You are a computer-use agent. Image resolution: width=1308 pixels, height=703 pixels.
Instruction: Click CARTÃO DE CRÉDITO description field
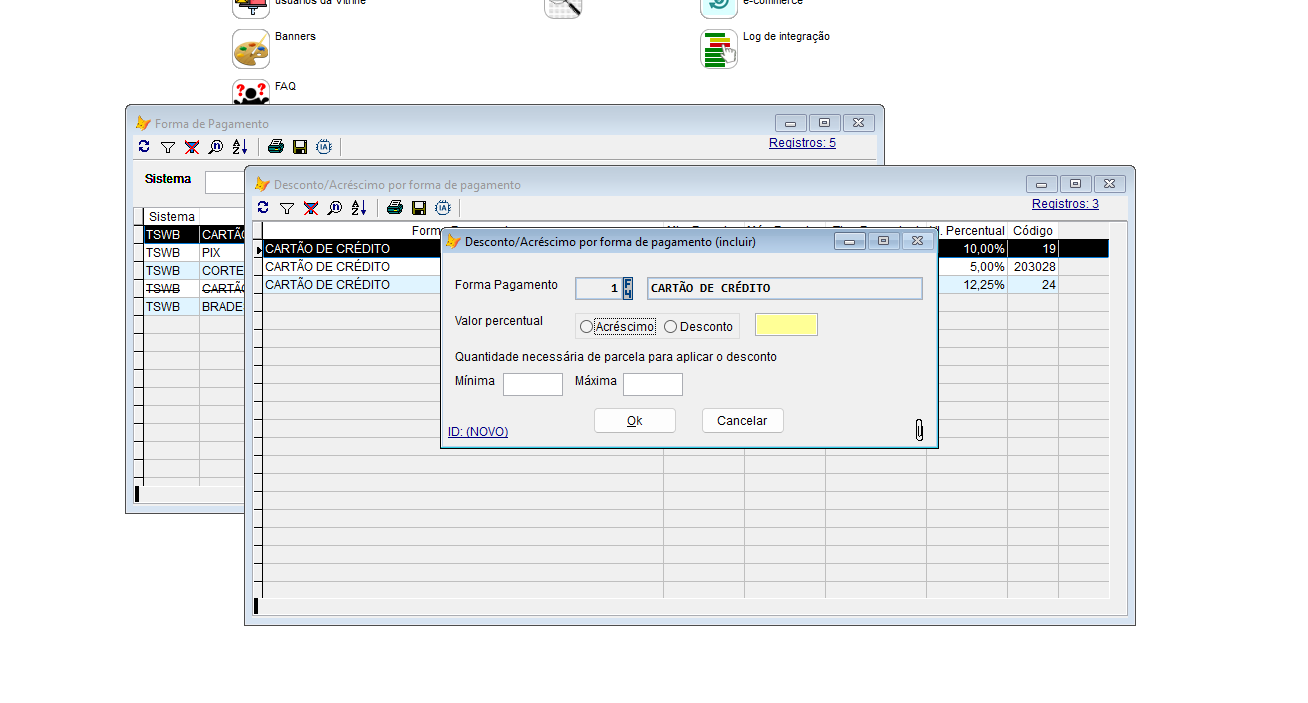point(785,288)
